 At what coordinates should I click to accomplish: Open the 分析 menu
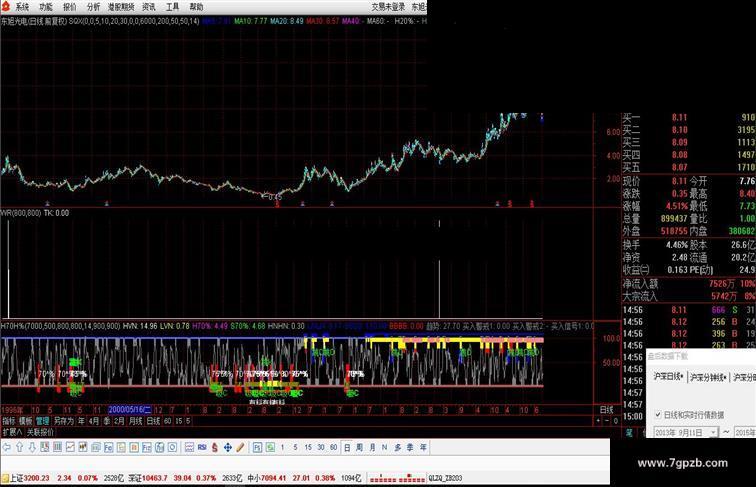(x=94, y=7)
